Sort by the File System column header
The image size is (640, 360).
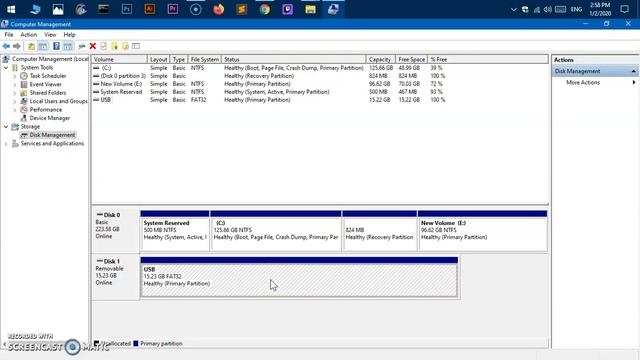click(204, 59)
